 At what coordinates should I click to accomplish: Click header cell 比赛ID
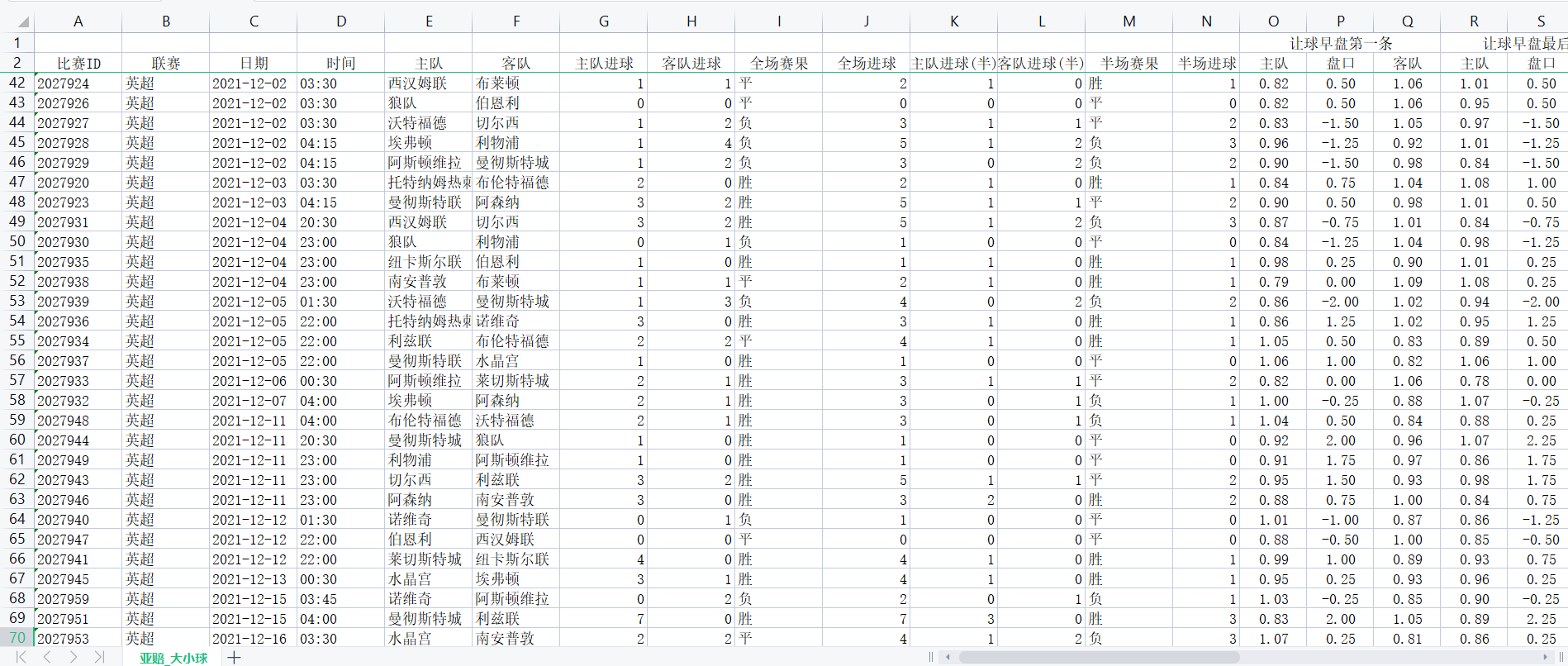pos(78,64)
